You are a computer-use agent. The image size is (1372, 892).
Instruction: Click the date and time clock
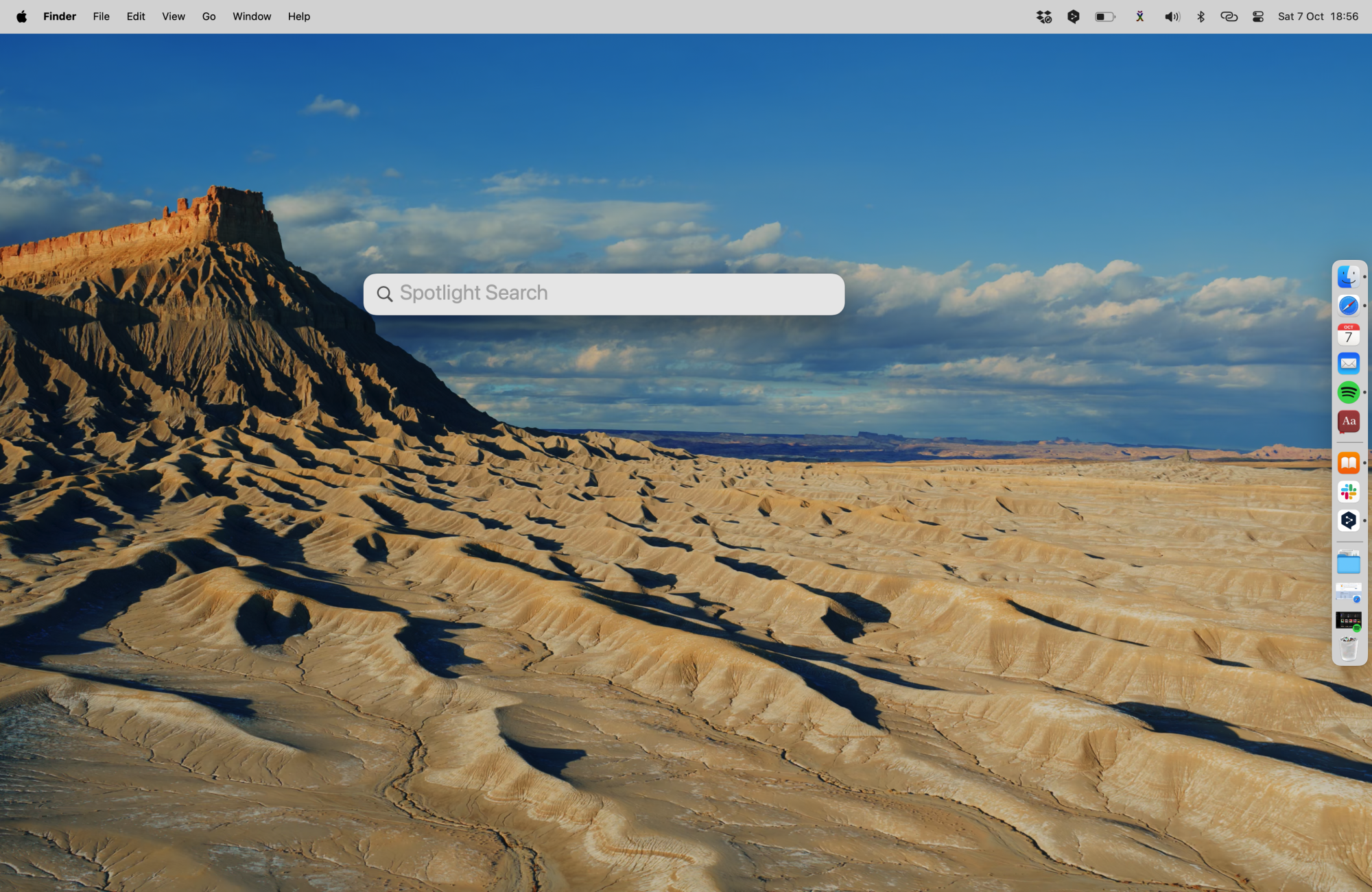point(1317,16)
